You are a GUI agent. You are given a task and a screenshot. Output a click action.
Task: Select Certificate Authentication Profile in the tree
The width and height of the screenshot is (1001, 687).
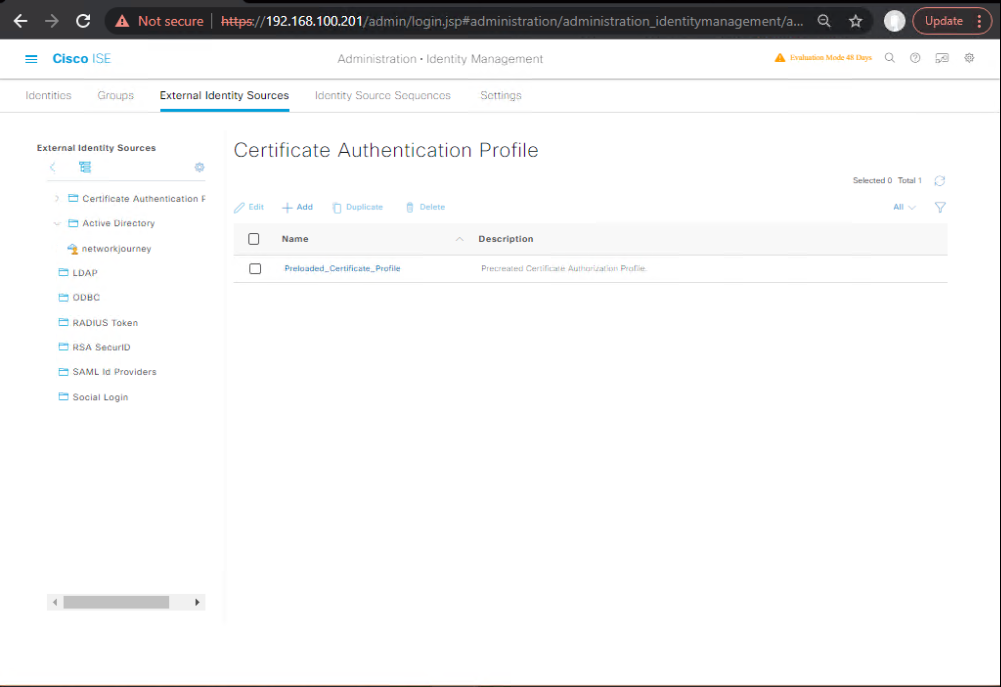click(x=137, y=199)
